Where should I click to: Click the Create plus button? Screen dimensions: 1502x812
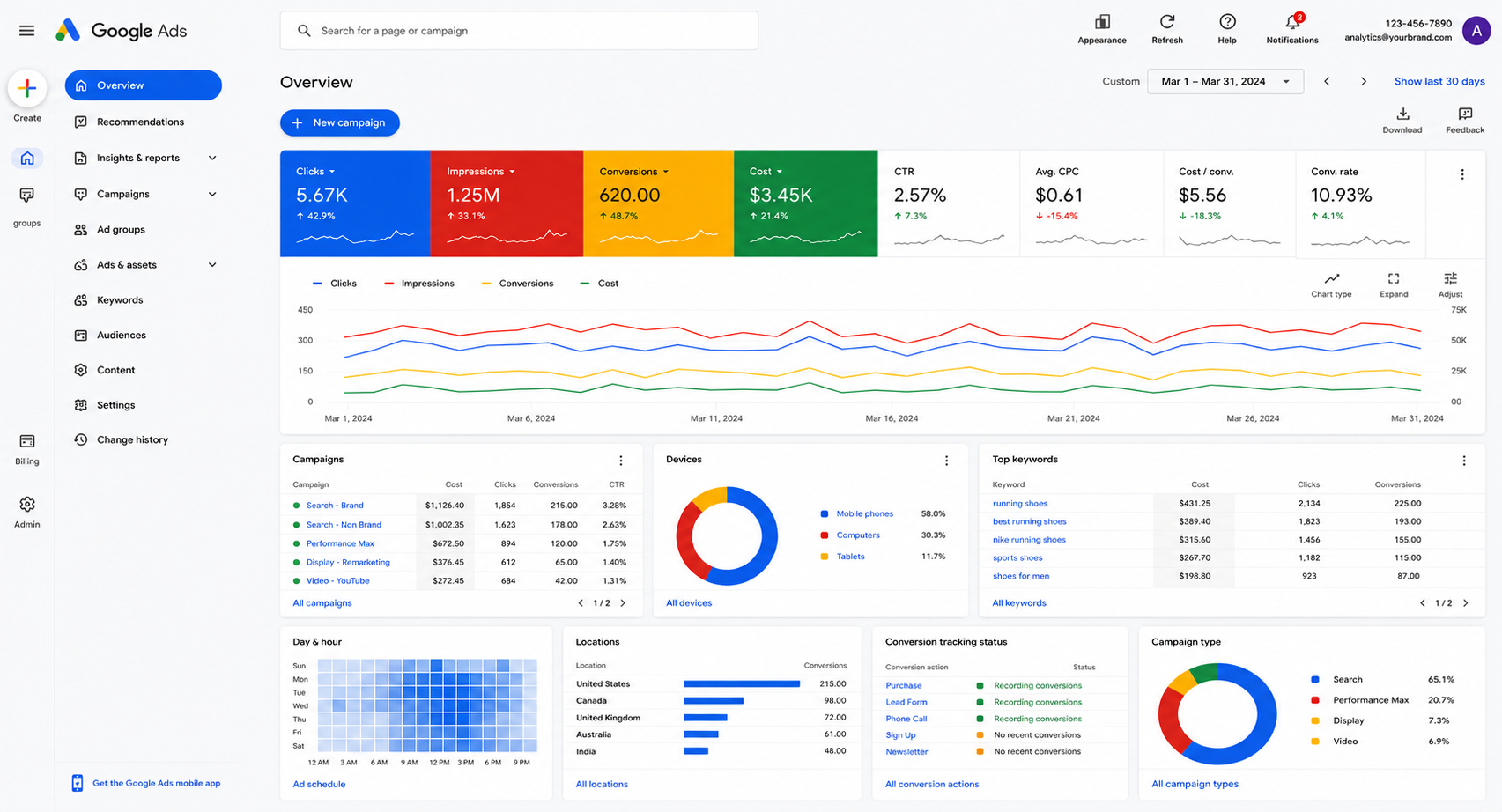(27, 88)
